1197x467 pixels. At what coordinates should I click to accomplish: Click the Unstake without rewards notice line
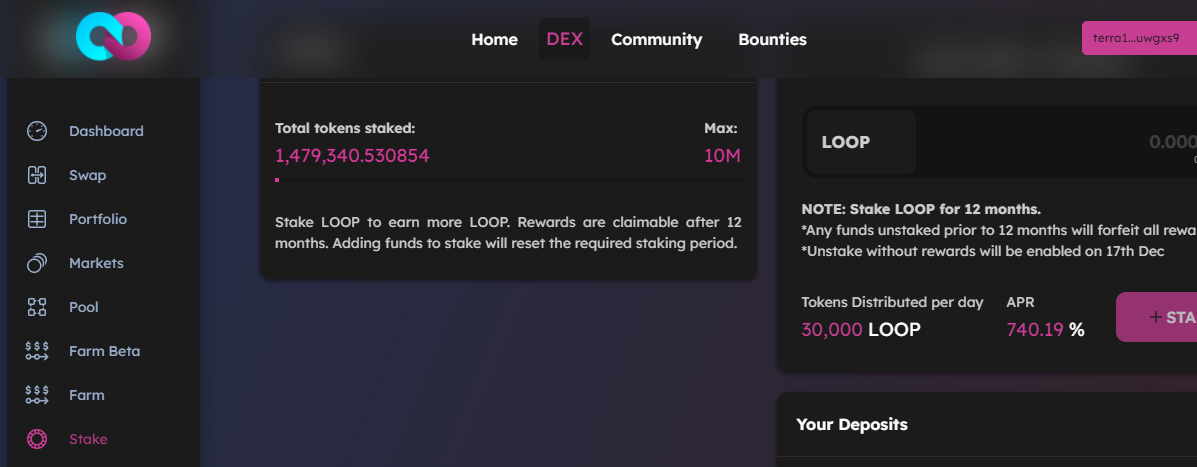click(983, 252)
